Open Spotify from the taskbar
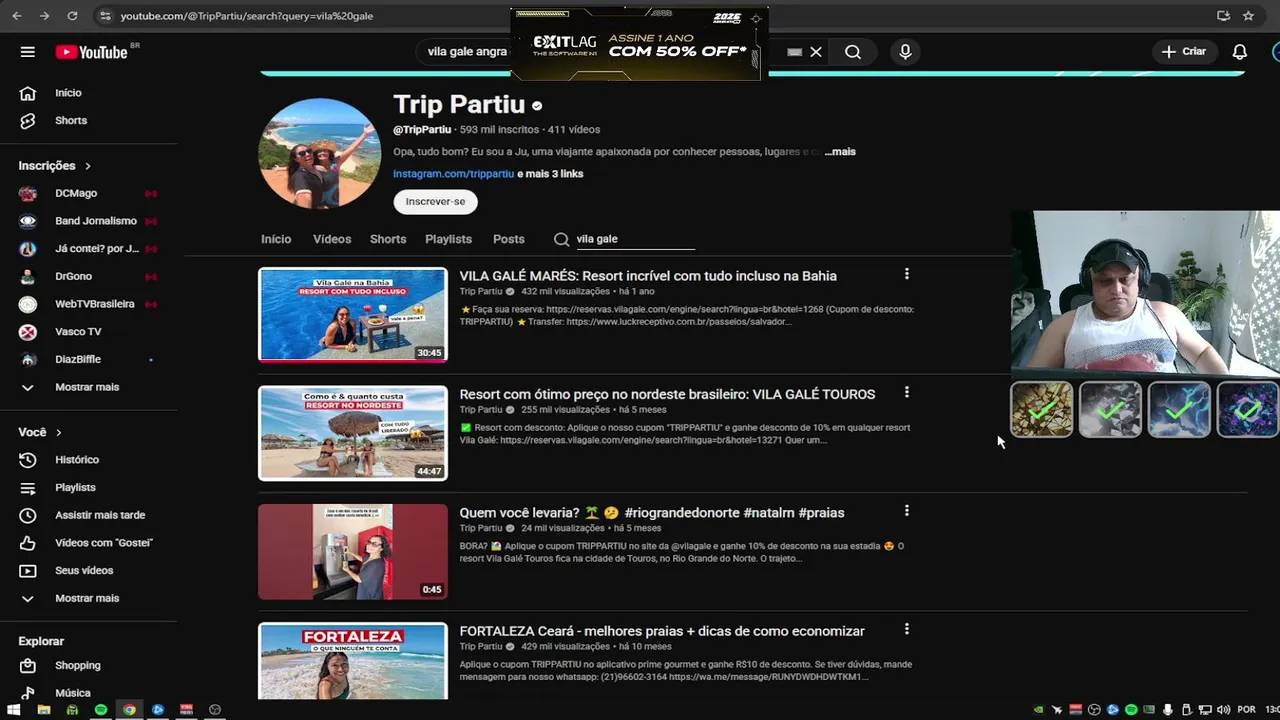Viewport: 1280px width, 720px height. point(101,710)
